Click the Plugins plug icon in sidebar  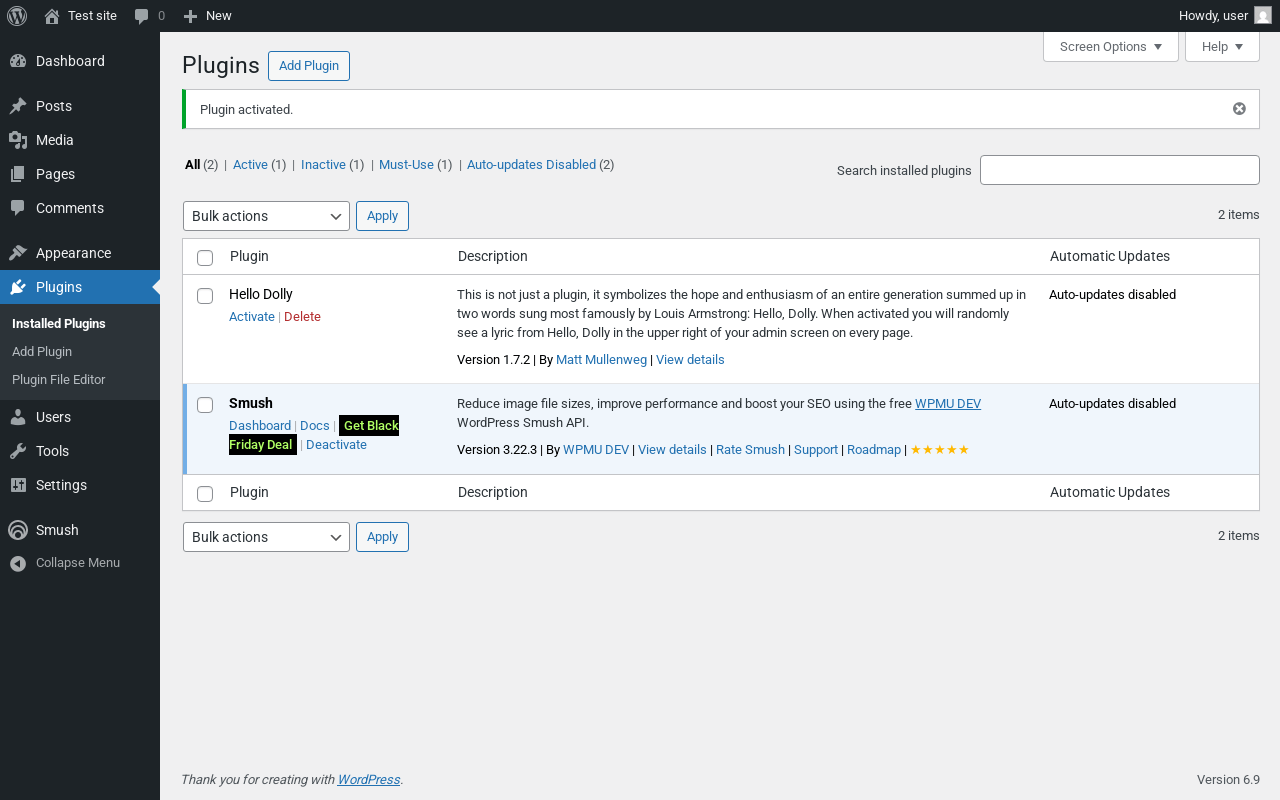coord(18,287)
